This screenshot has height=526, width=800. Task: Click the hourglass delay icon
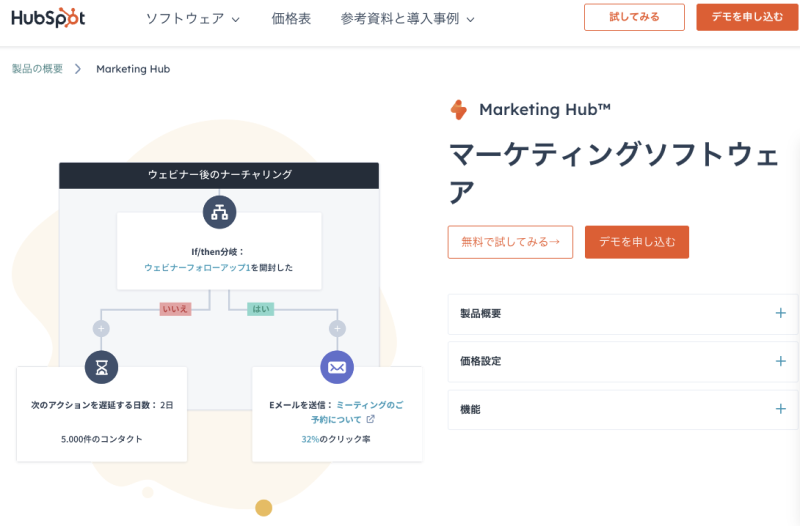pyautogui.click(x=102, y=367)
